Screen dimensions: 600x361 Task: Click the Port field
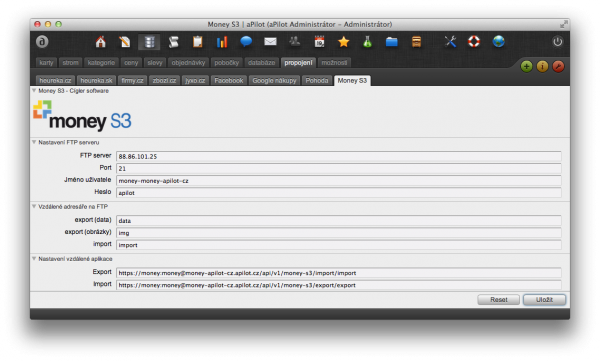(x=339, y=168)
